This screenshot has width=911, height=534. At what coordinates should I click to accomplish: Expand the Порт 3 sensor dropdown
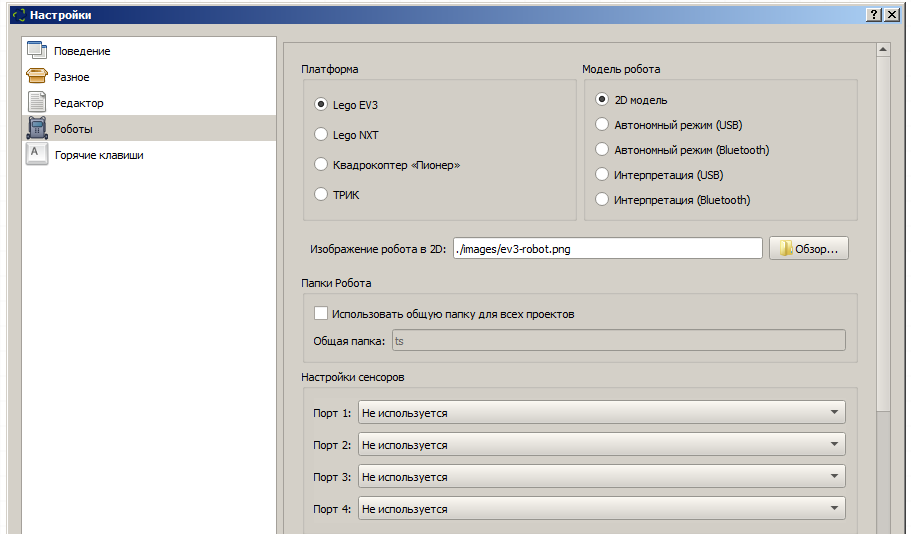pos(601,476)
